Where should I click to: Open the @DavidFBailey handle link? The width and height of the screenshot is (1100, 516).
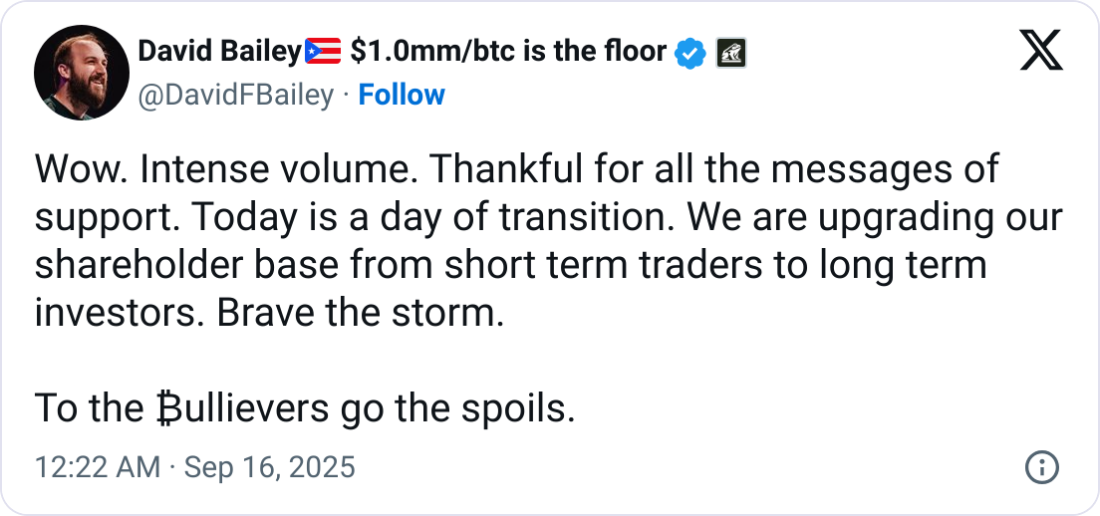[x=235, y=95]
